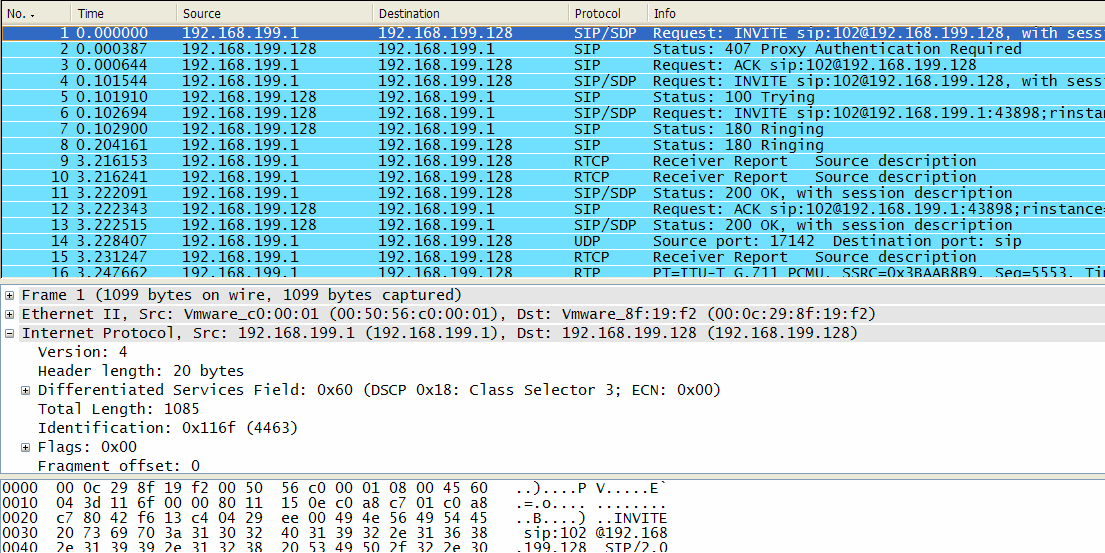Select the Ethernet II summary line
This screenshot has width=1105, height=553.
[x=448, y=313]
